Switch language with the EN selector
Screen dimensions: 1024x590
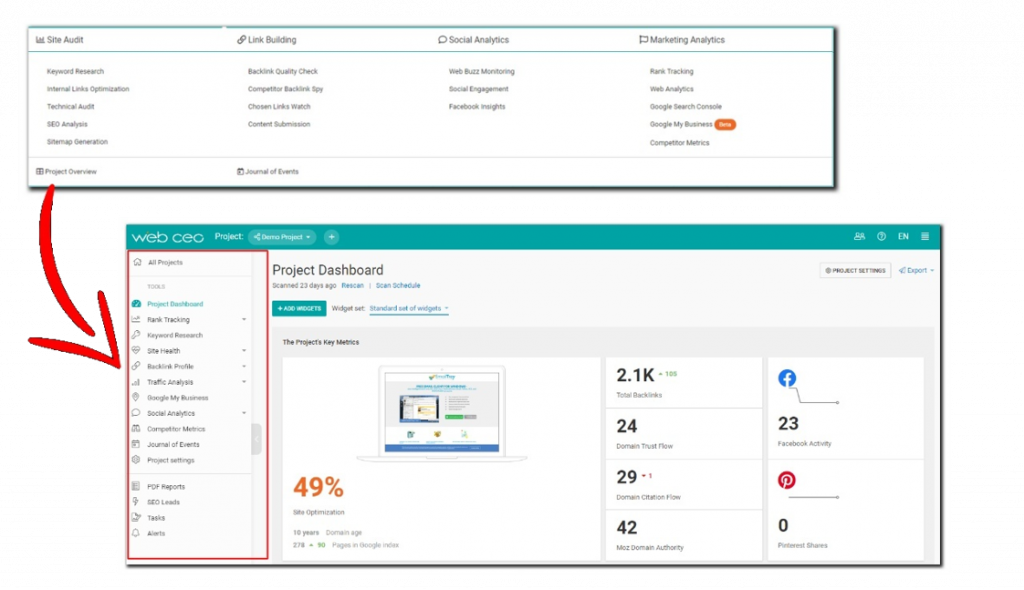tap(903, 237)
